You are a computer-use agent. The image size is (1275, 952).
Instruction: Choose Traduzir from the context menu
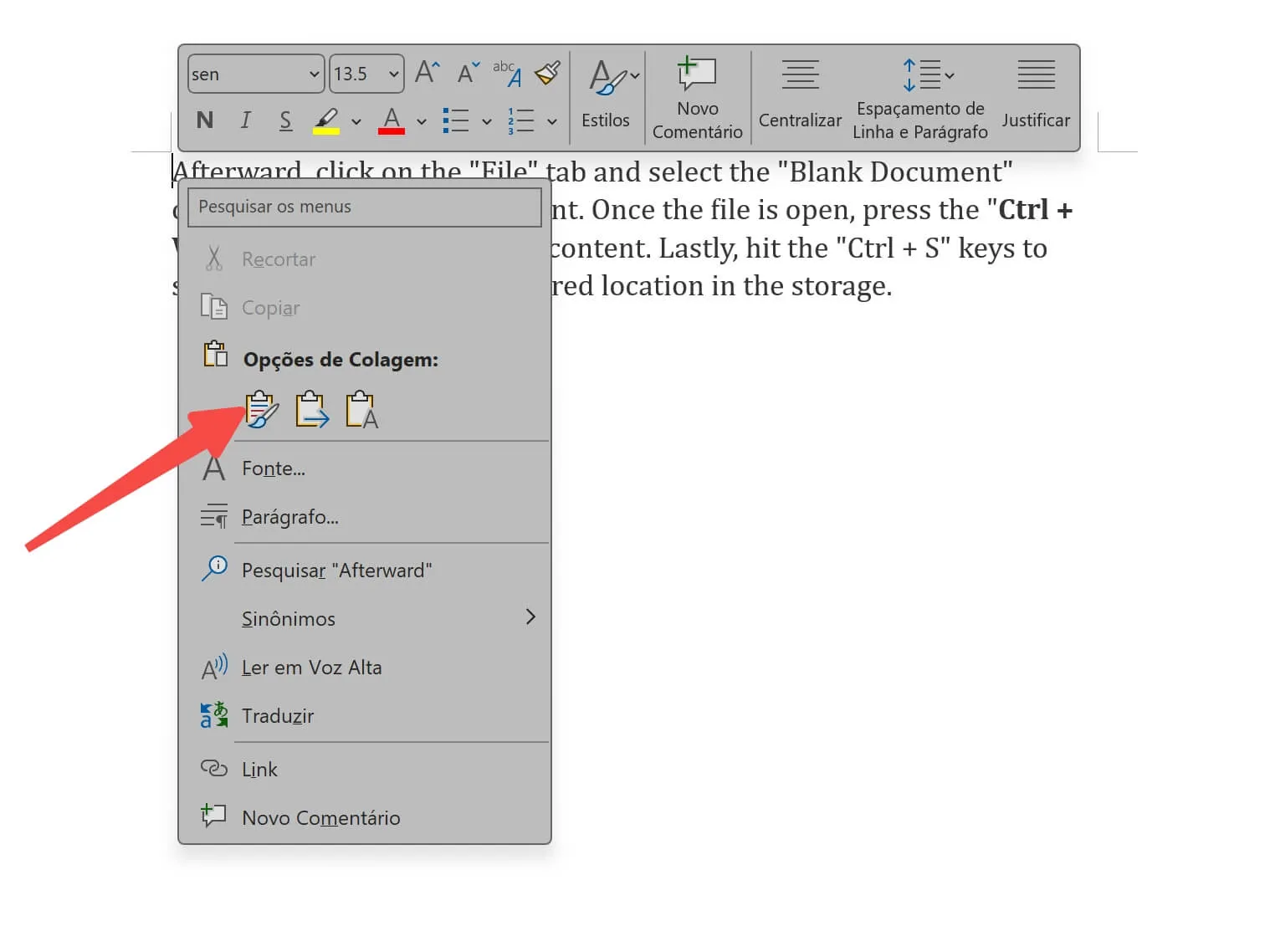[x=365, y=716]
